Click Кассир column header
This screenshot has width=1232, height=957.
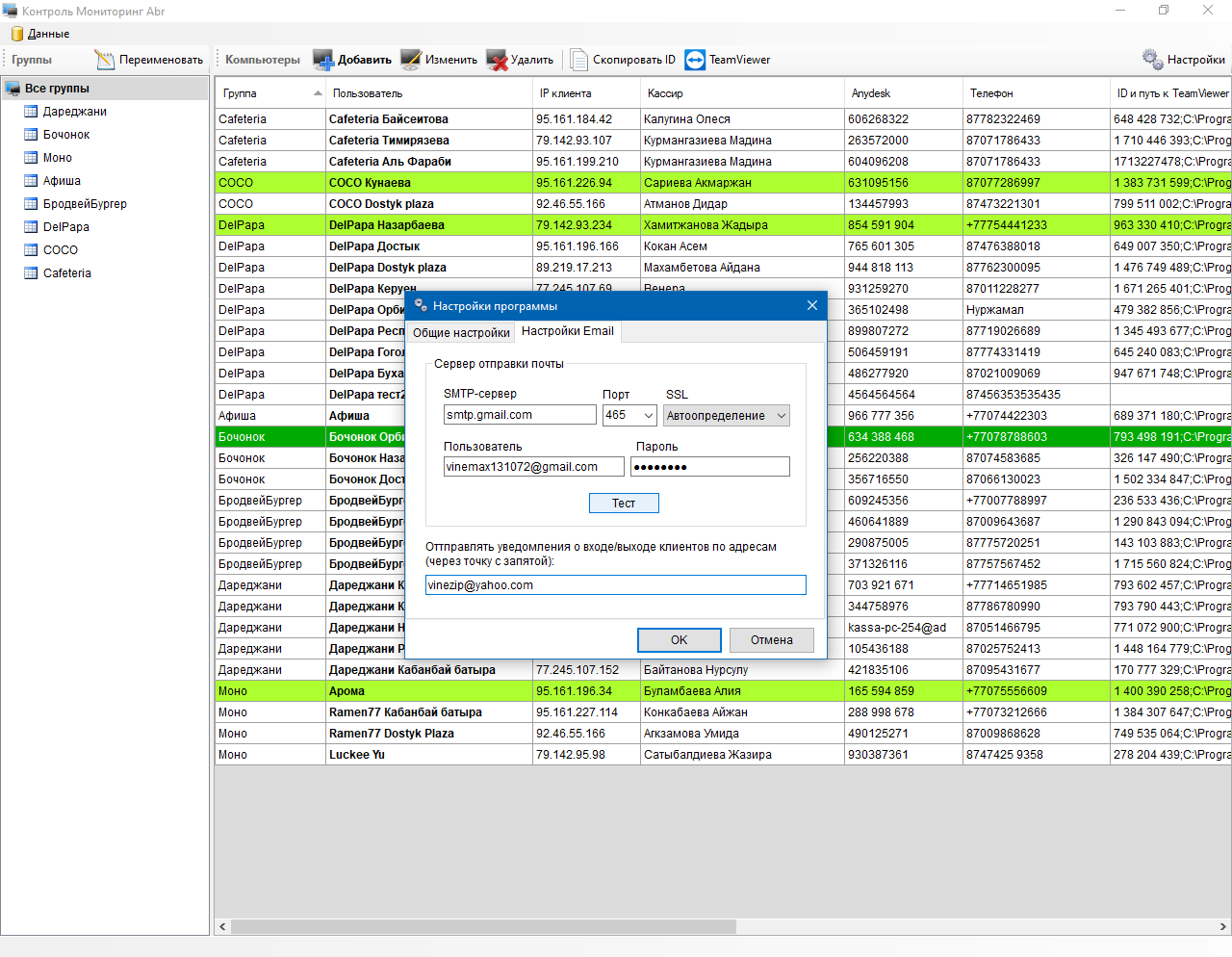tap(742, 93)
